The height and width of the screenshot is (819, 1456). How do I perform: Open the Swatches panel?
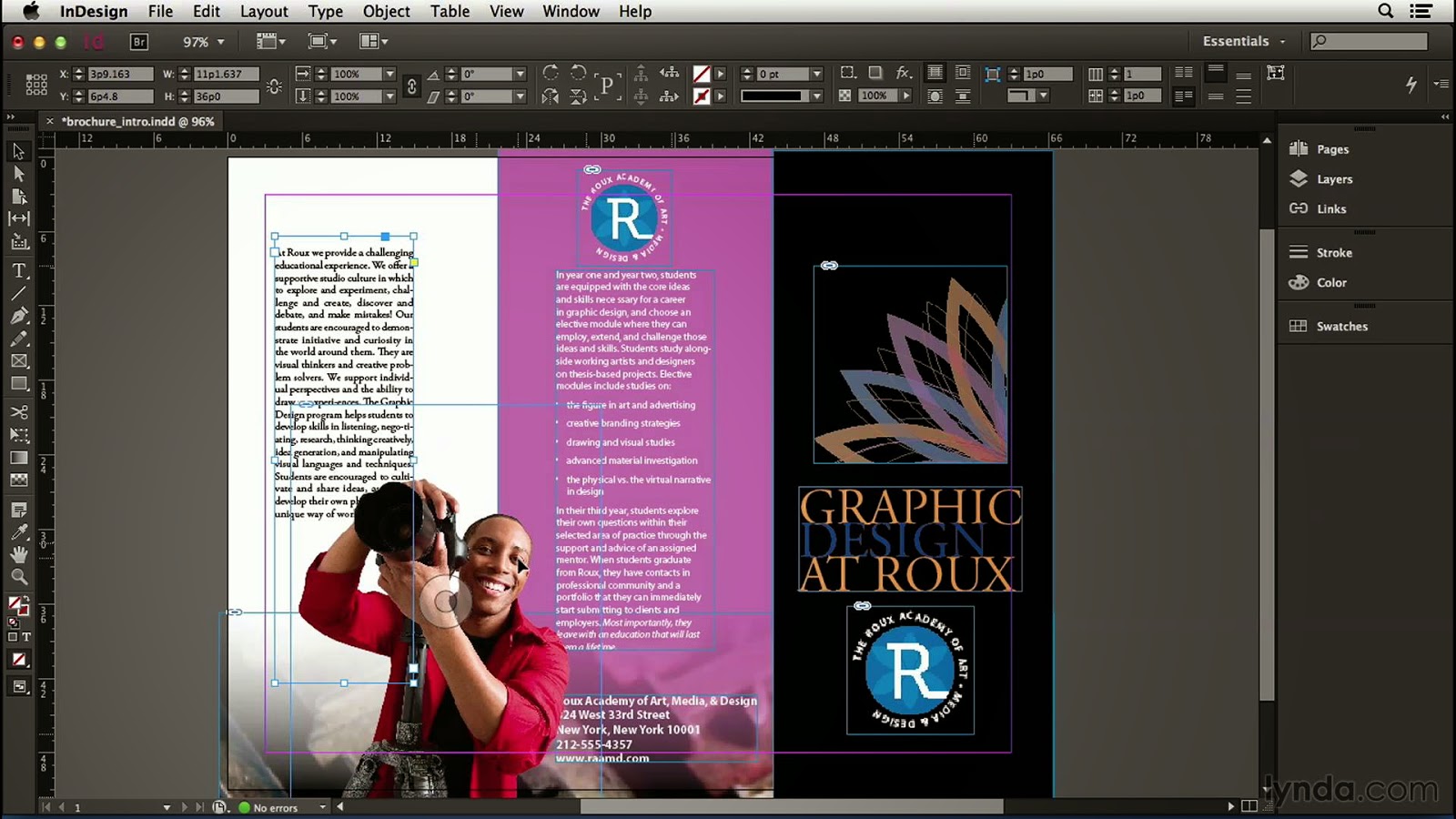point(1341,326)
